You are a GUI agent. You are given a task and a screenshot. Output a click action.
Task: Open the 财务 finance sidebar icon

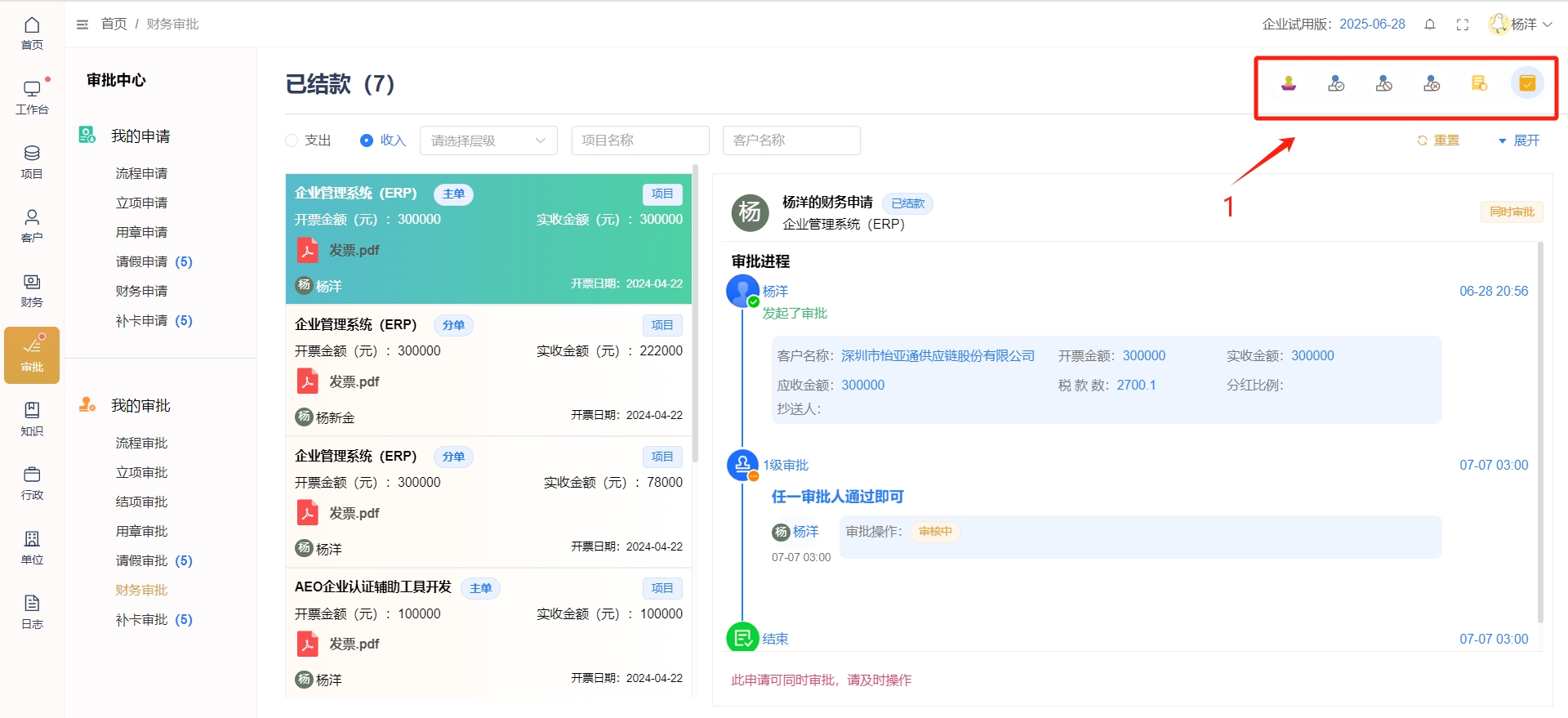pos(32,291)
